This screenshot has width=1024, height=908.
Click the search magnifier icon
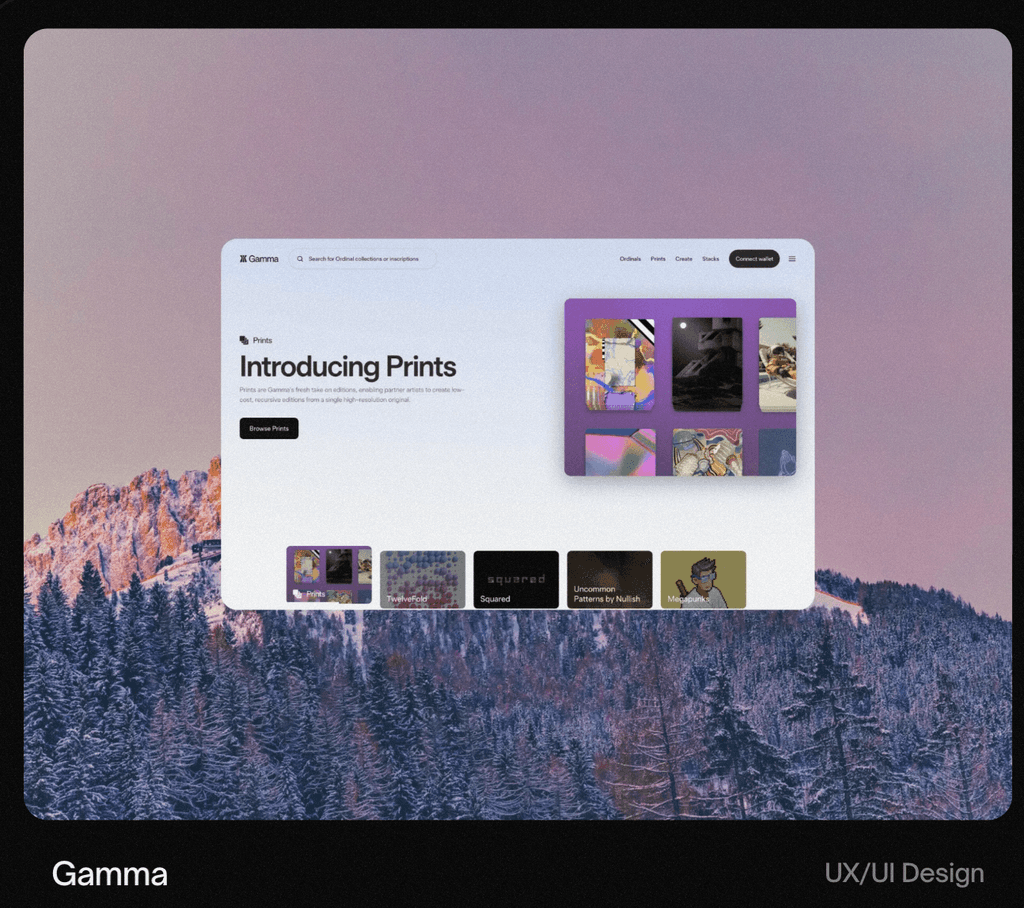[300, 259]
